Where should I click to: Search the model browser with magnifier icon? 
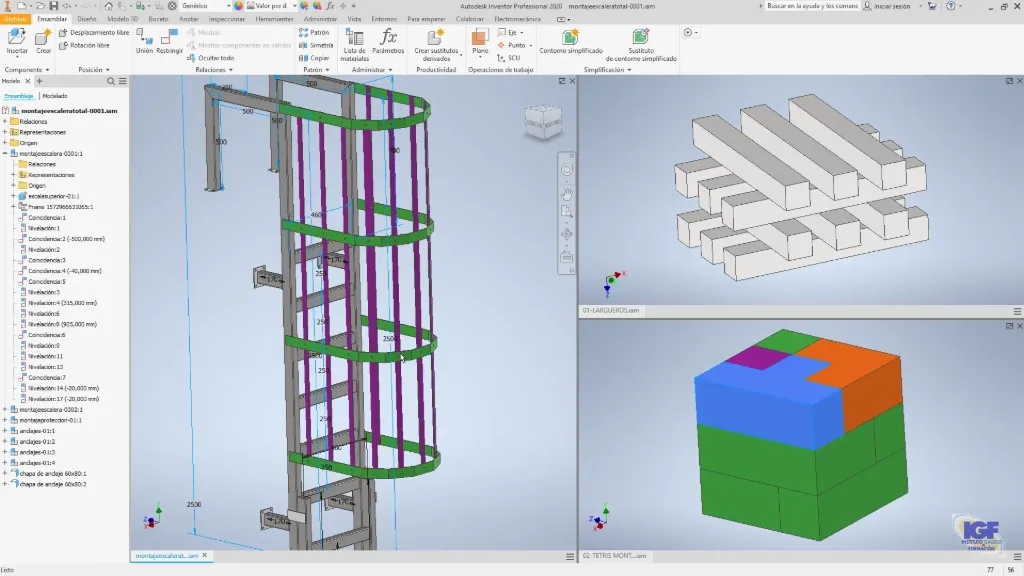[x=110, y=81]
